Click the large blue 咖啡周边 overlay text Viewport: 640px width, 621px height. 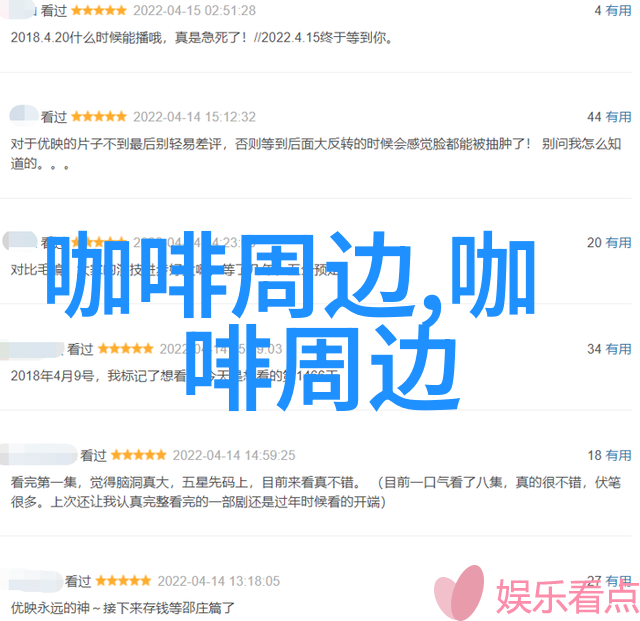pos(289,320)
